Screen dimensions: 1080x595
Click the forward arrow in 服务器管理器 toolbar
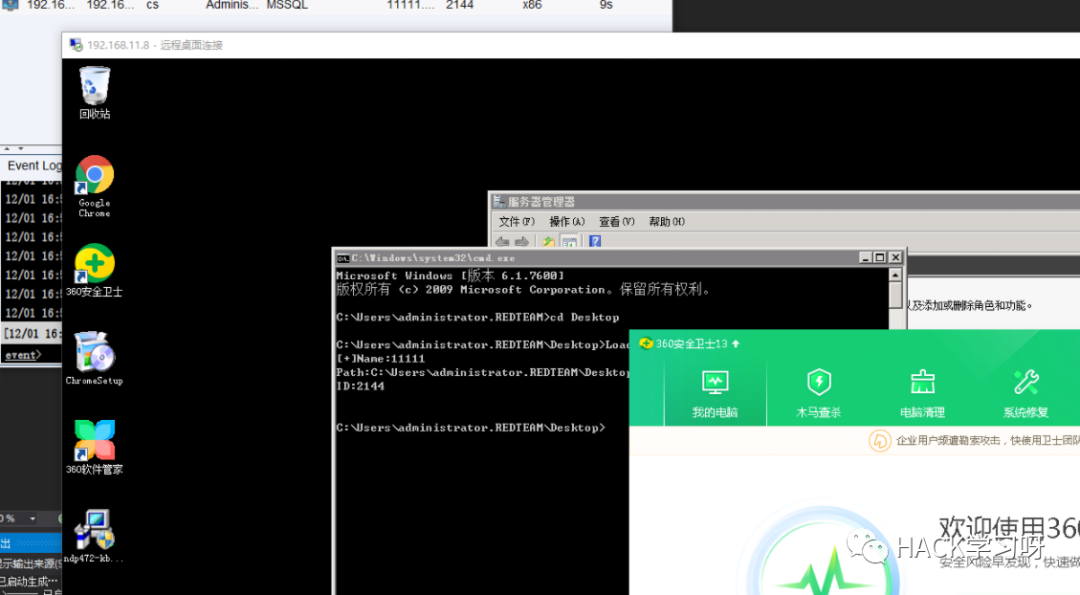[x=522, y=242]
